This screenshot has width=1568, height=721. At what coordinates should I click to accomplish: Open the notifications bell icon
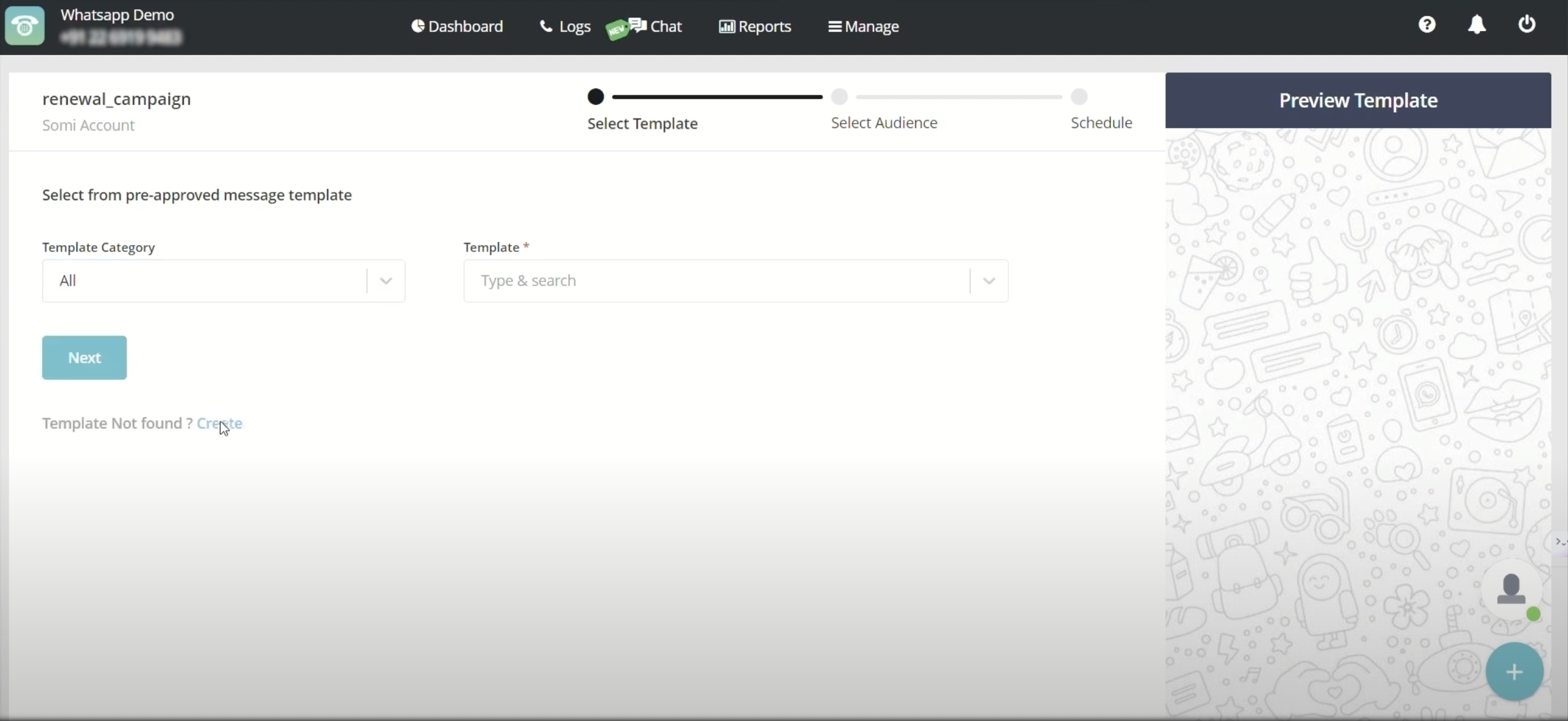coord(1476,25)
